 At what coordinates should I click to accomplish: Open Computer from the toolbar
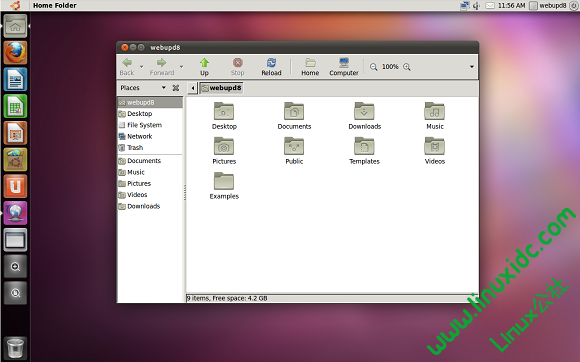click(x=344, y=67)
